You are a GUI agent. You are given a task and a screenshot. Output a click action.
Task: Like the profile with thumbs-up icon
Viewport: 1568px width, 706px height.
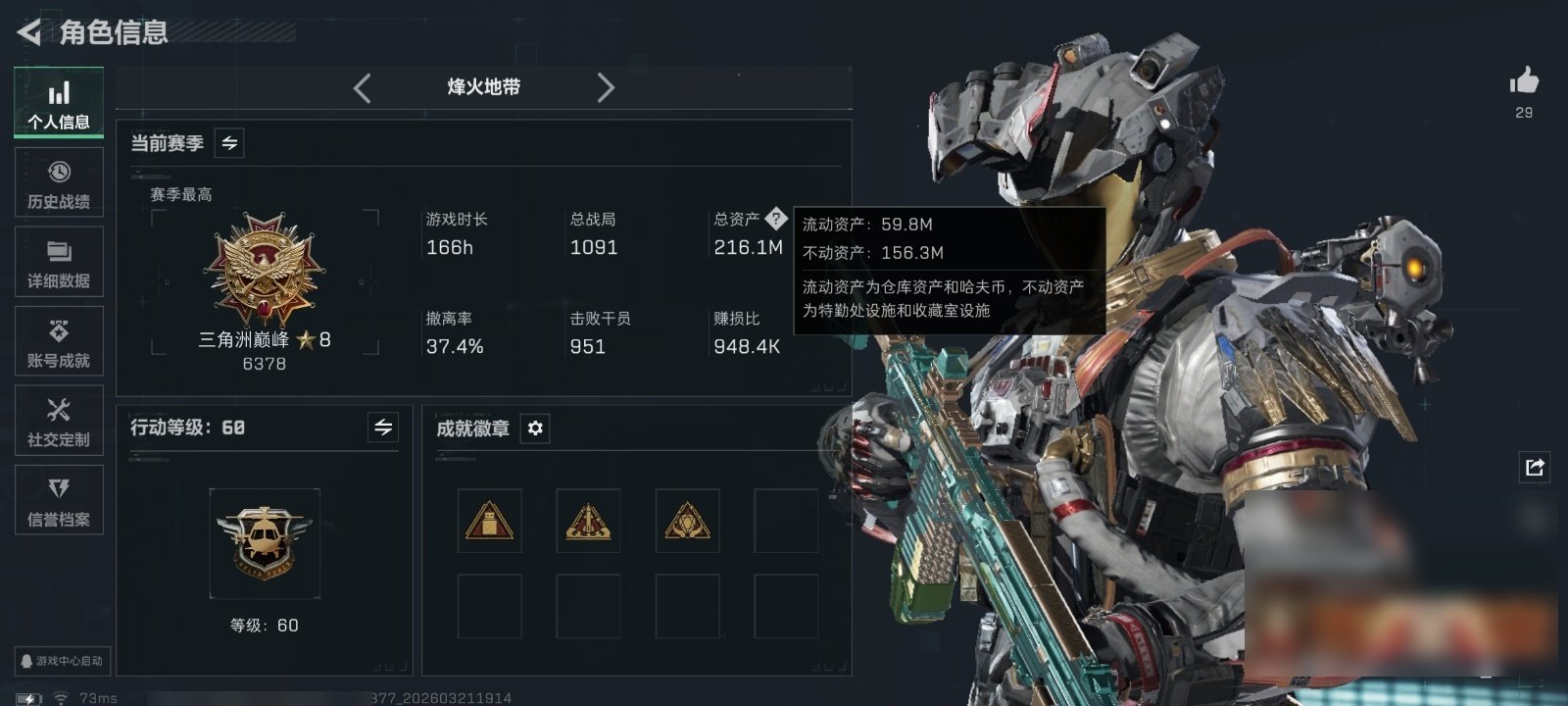[x=1524, y=80]
